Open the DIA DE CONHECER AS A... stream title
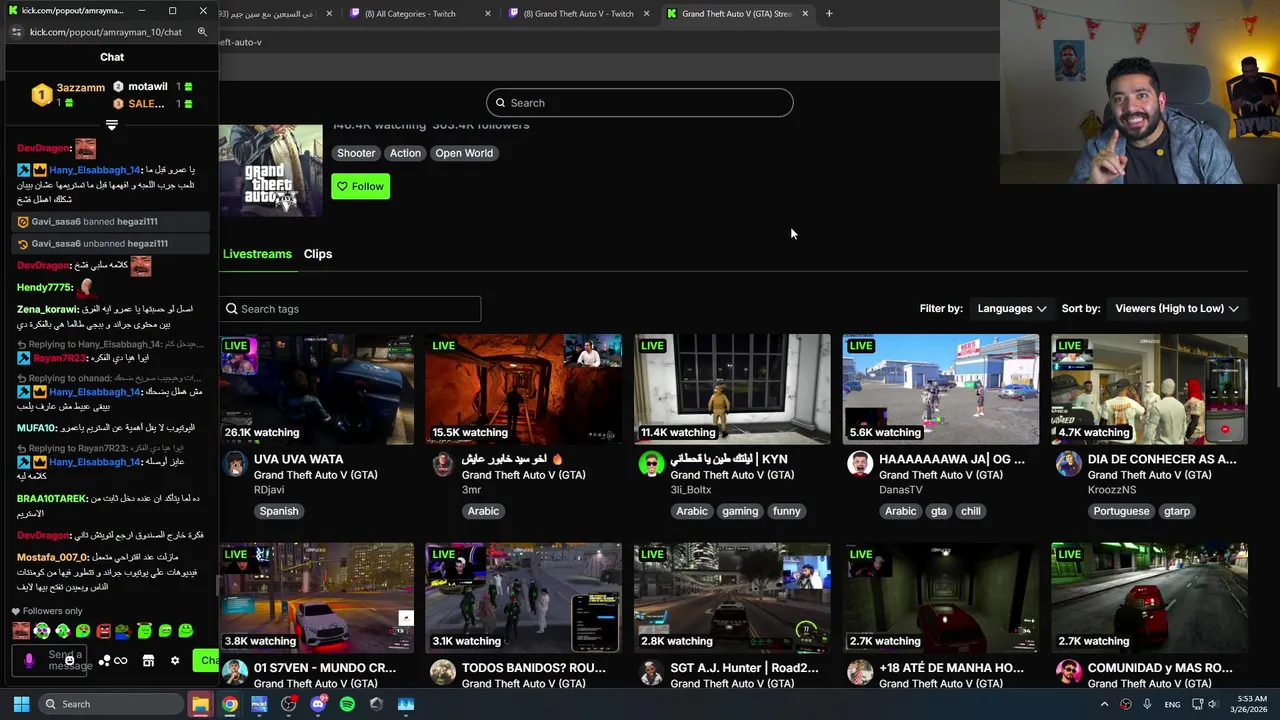This screenshot has width=1280, height=720. tap(1162, 459)
